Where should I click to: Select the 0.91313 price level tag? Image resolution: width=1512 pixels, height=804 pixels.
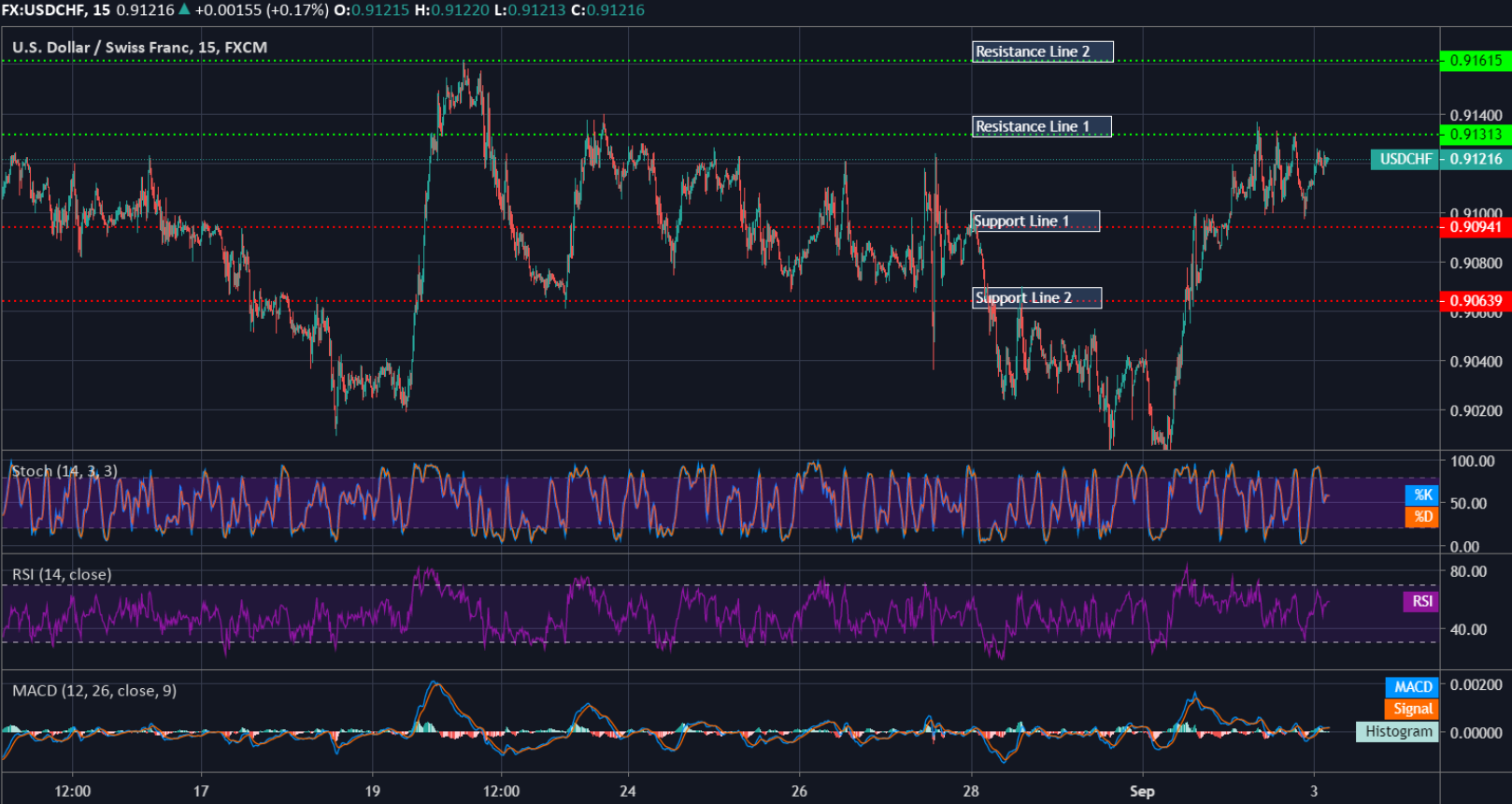click(x=1476, y=135)
